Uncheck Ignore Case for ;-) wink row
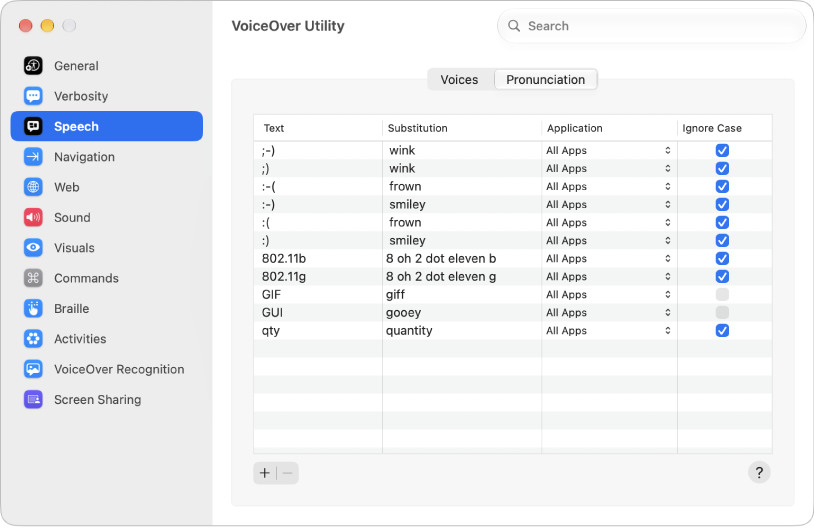The width and height of the screenshot is (814, 528). [722, 151]
